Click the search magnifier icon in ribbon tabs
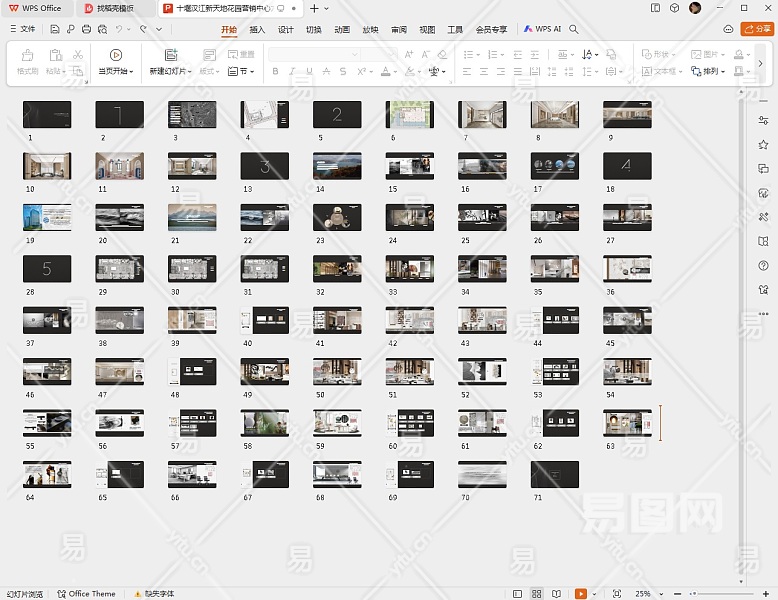The height and width of the screenshot is (600, 778). [574, 30]
